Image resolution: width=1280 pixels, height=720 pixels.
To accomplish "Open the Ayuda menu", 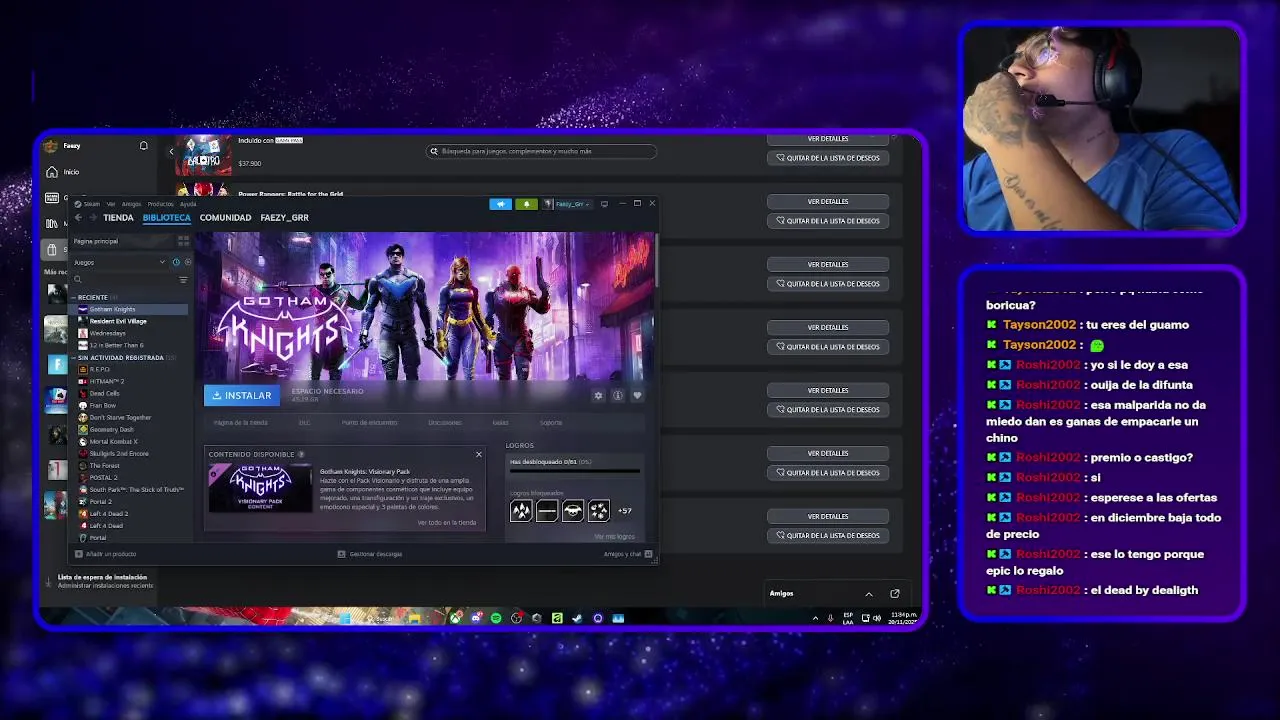I will coord(188,204).
